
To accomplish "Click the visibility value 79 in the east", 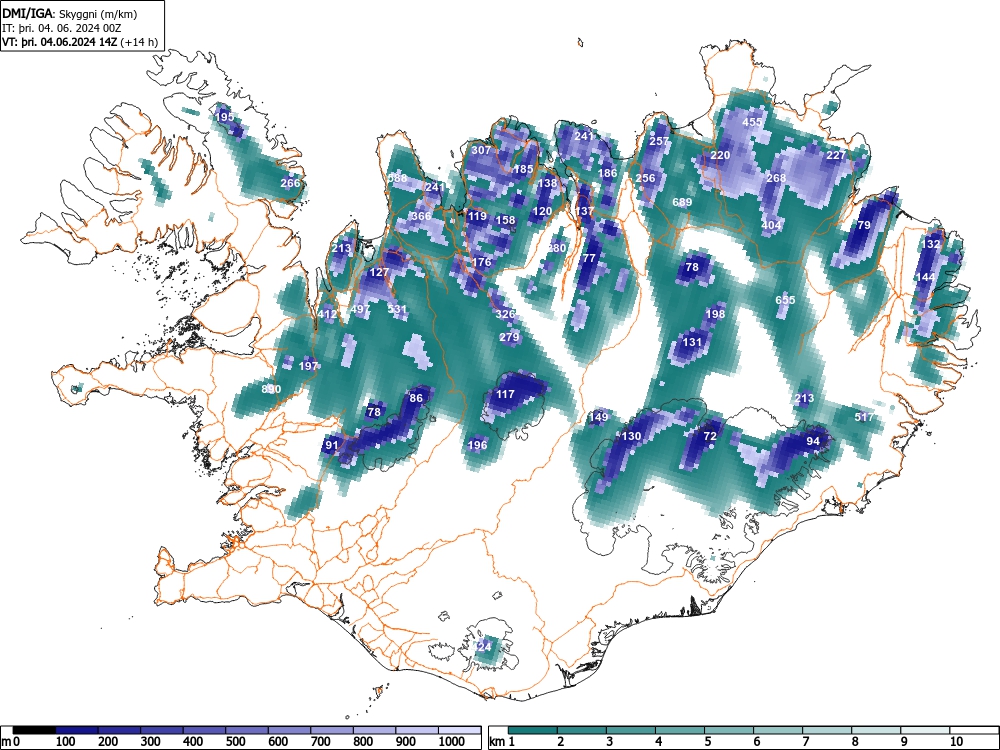I will pos(864,225).
